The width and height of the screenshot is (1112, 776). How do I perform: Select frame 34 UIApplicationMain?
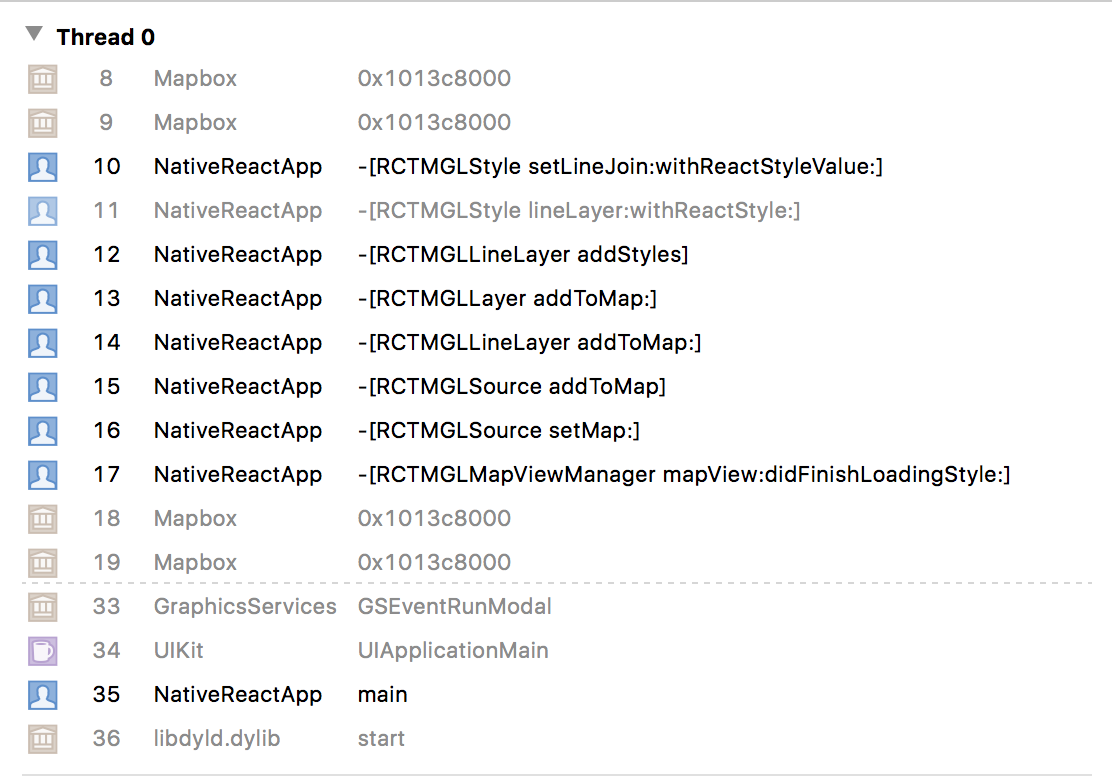pyautogui.click(x=452, y=650)
